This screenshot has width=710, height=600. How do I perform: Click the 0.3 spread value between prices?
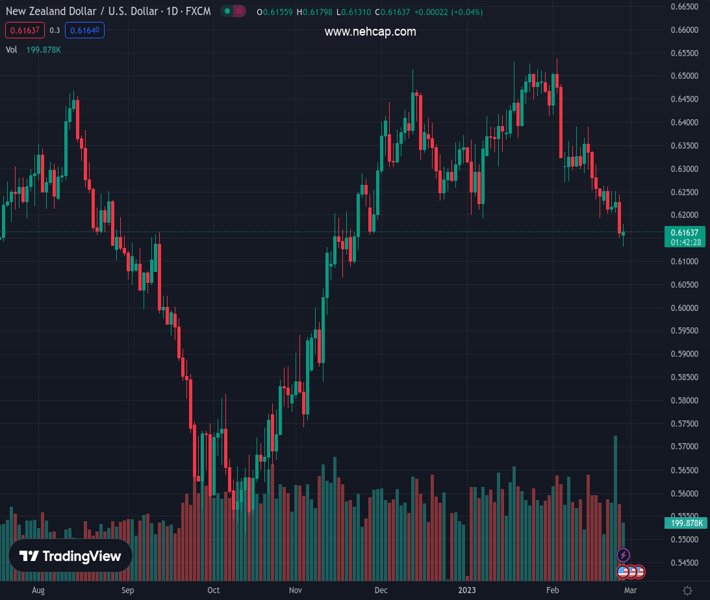[x=55, y=30]
